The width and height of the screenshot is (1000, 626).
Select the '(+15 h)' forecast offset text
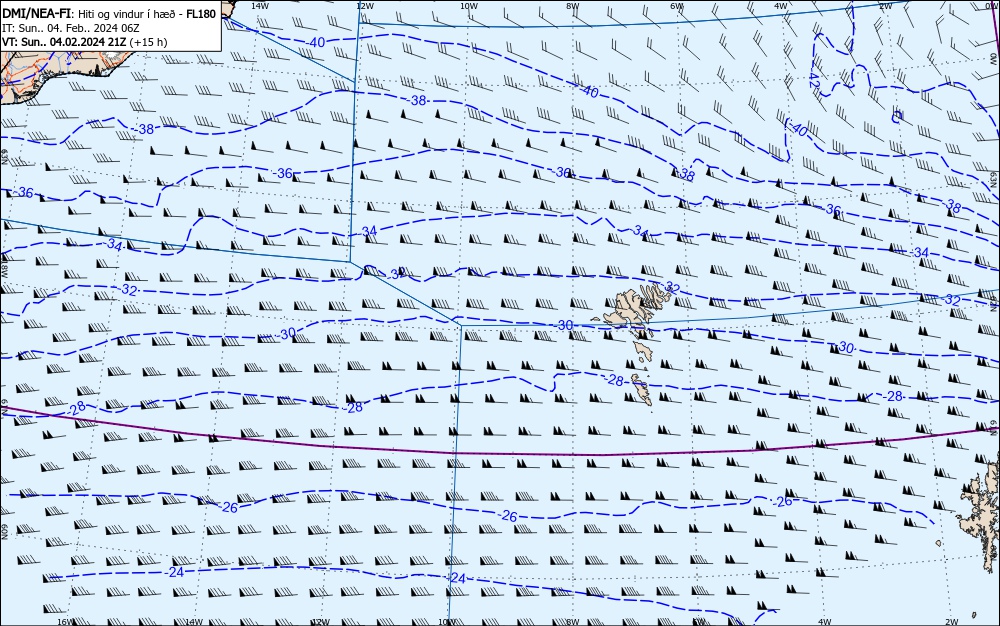(x=148, y=42)
